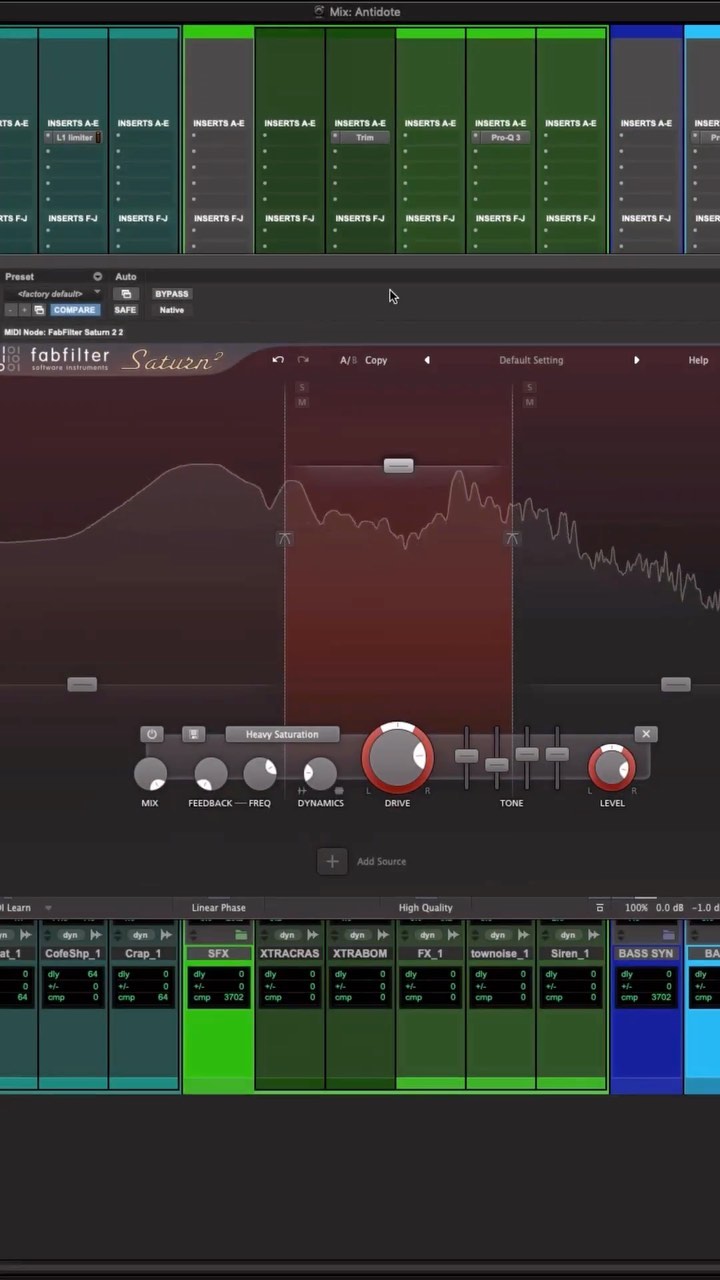Click the preset copy settings icon
Screen dimensions: 720x1280
[39, 310]
